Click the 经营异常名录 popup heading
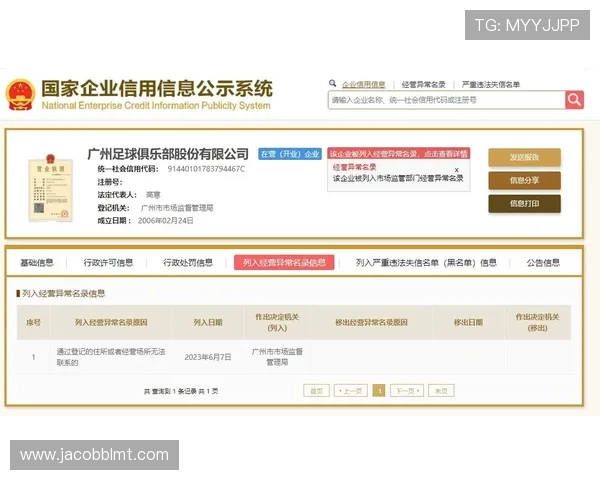 (x=354, y=167)
